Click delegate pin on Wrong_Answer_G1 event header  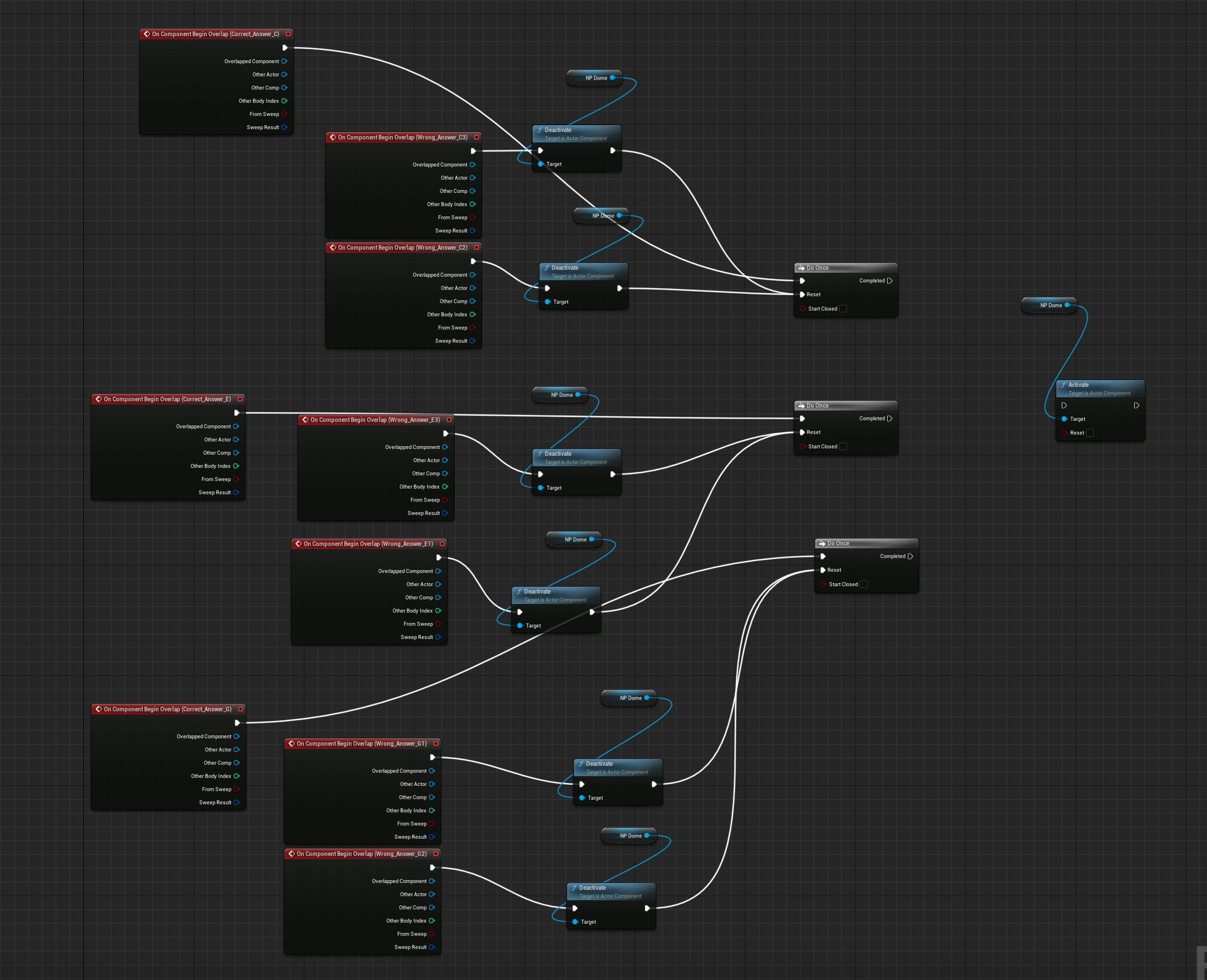coord(436,743)
